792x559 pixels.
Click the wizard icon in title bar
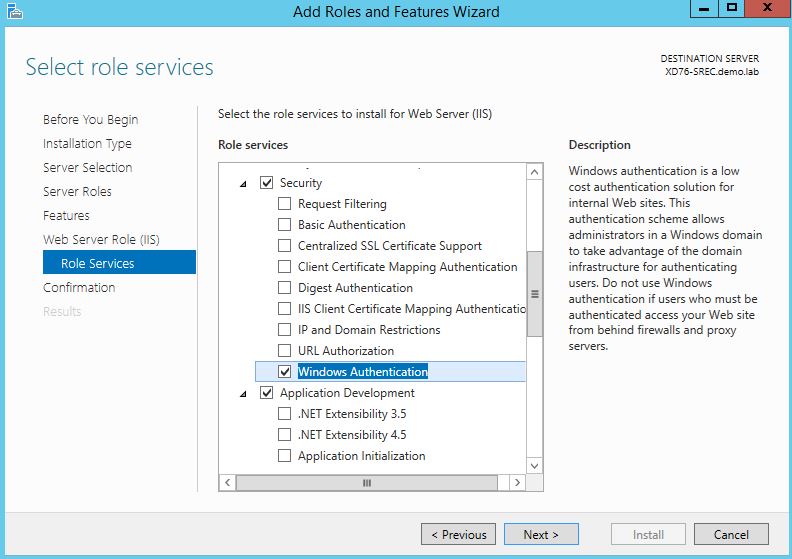tap(11, 11)
